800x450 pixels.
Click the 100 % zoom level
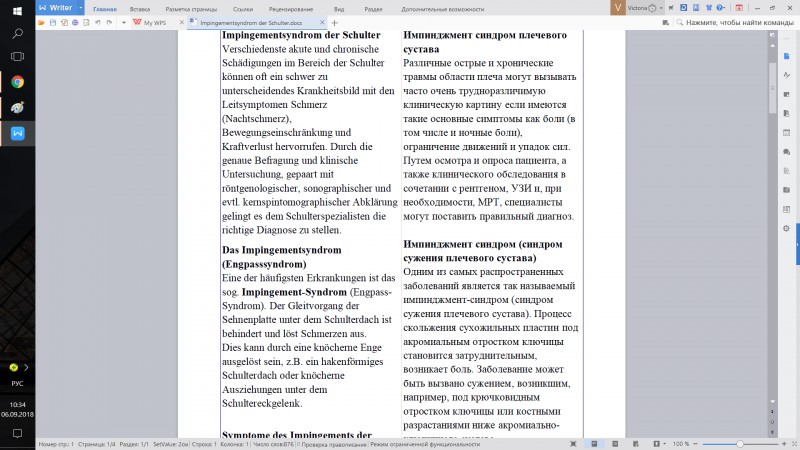click(681, 444)
